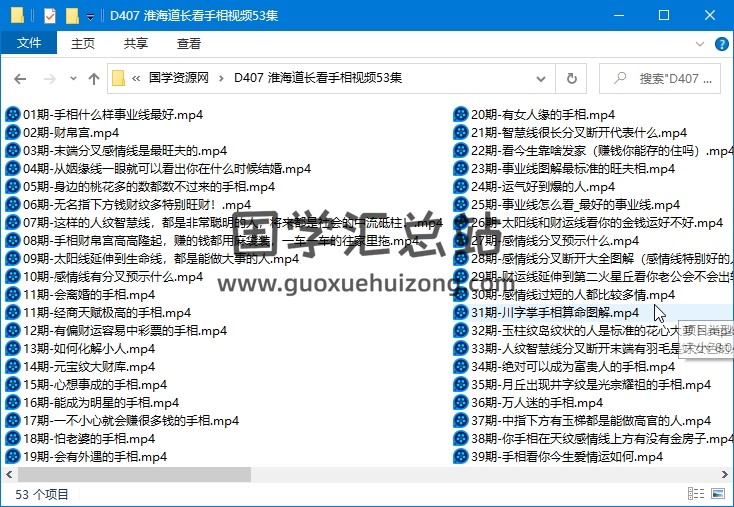Viewport: 734px width, 507px height.
Task: Select file 38期-你手相在天纹感情线上方有没有金房子
Action: coord(593,439)
